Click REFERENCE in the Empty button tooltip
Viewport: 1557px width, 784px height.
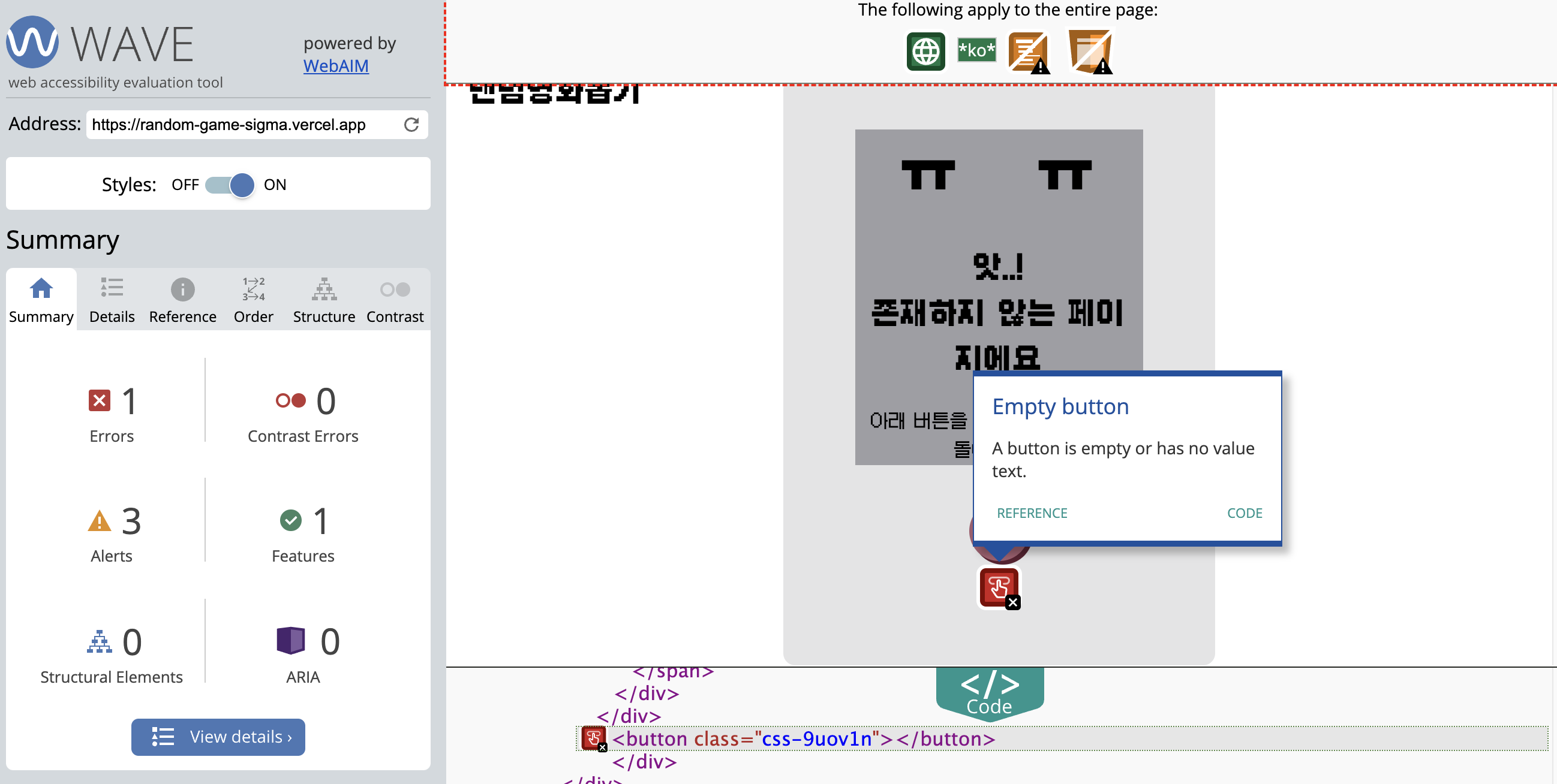pos(1032,513)
